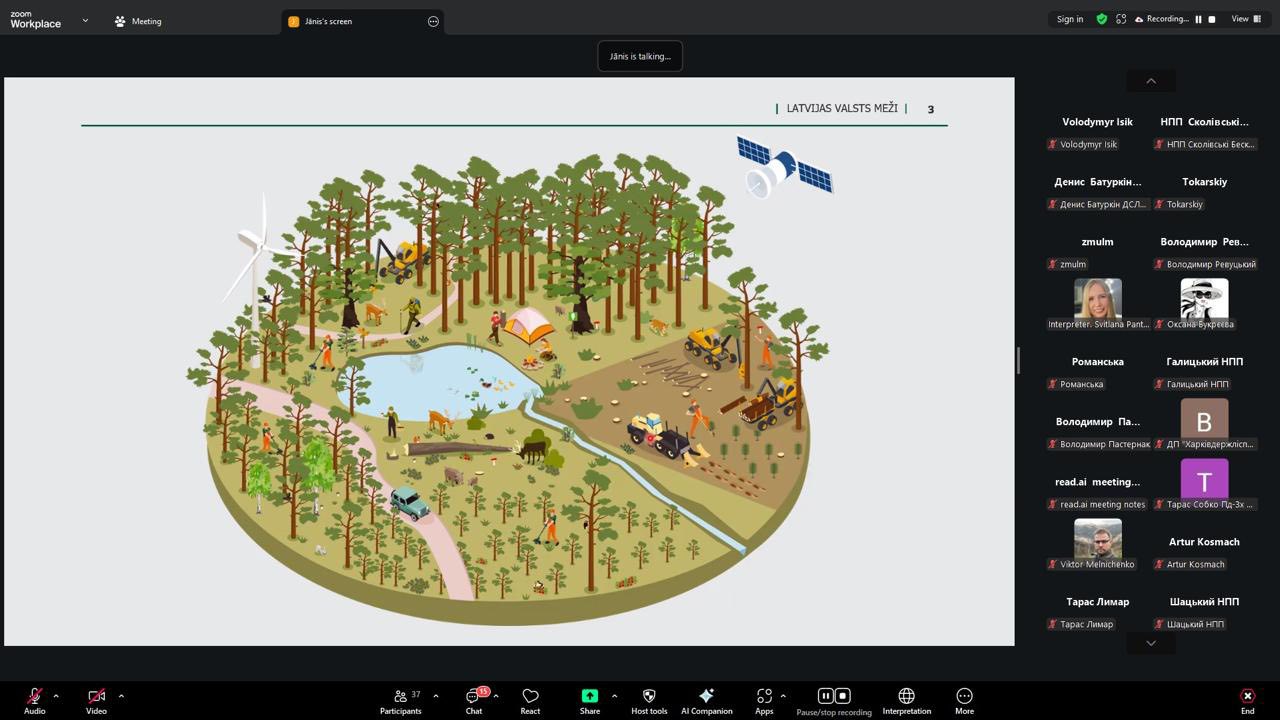Expand audio options arrow next to Audio
The image size is (1280, 720).
[56, 696]
